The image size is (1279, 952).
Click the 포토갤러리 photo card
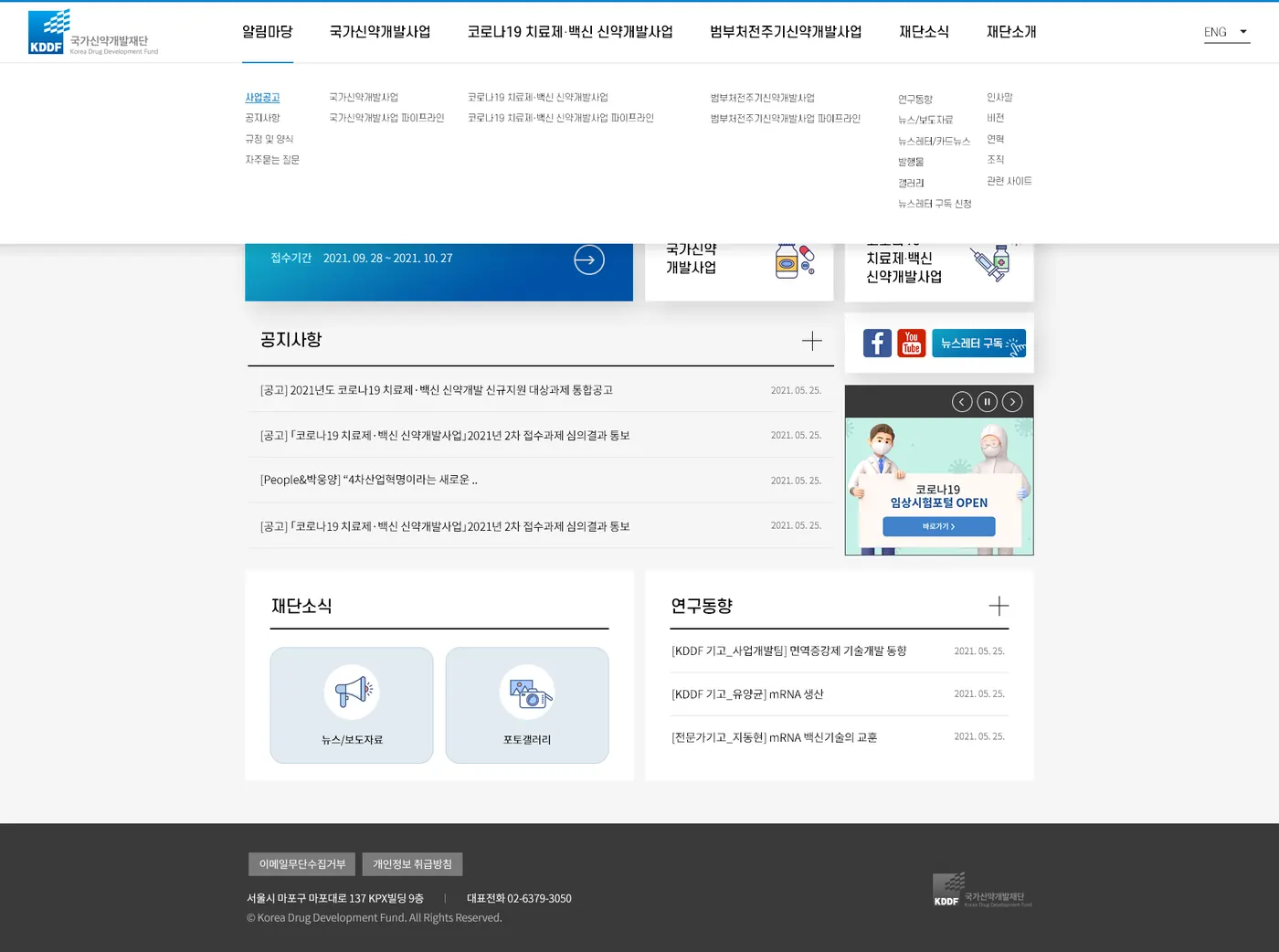pyautogui.click(x=527, y=705)
